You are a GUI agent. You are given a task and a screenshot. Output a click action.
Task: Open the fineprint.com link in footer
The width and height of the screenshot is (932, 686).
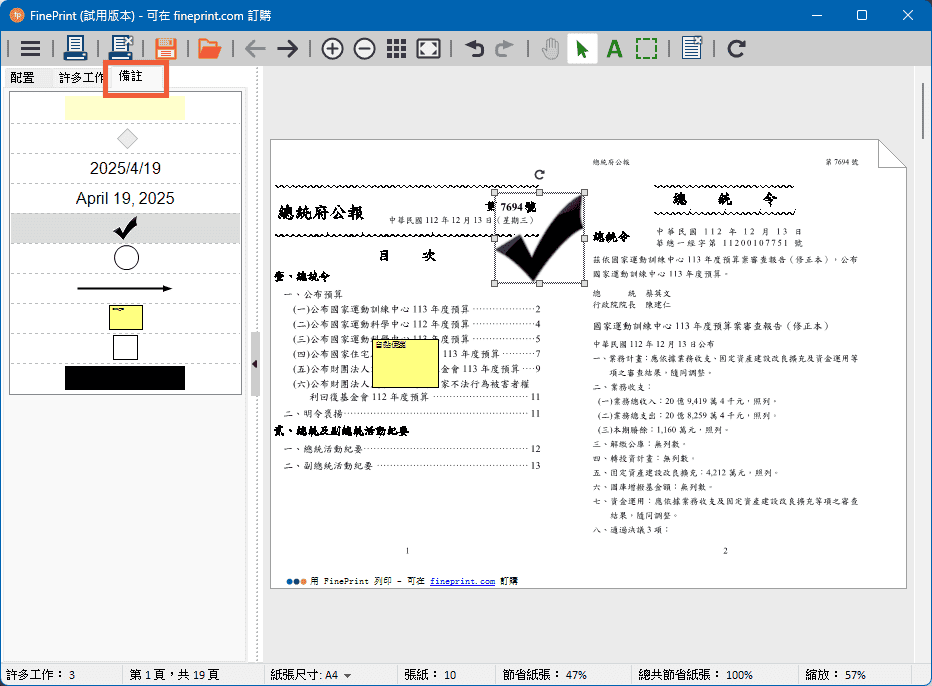(462, 581)
